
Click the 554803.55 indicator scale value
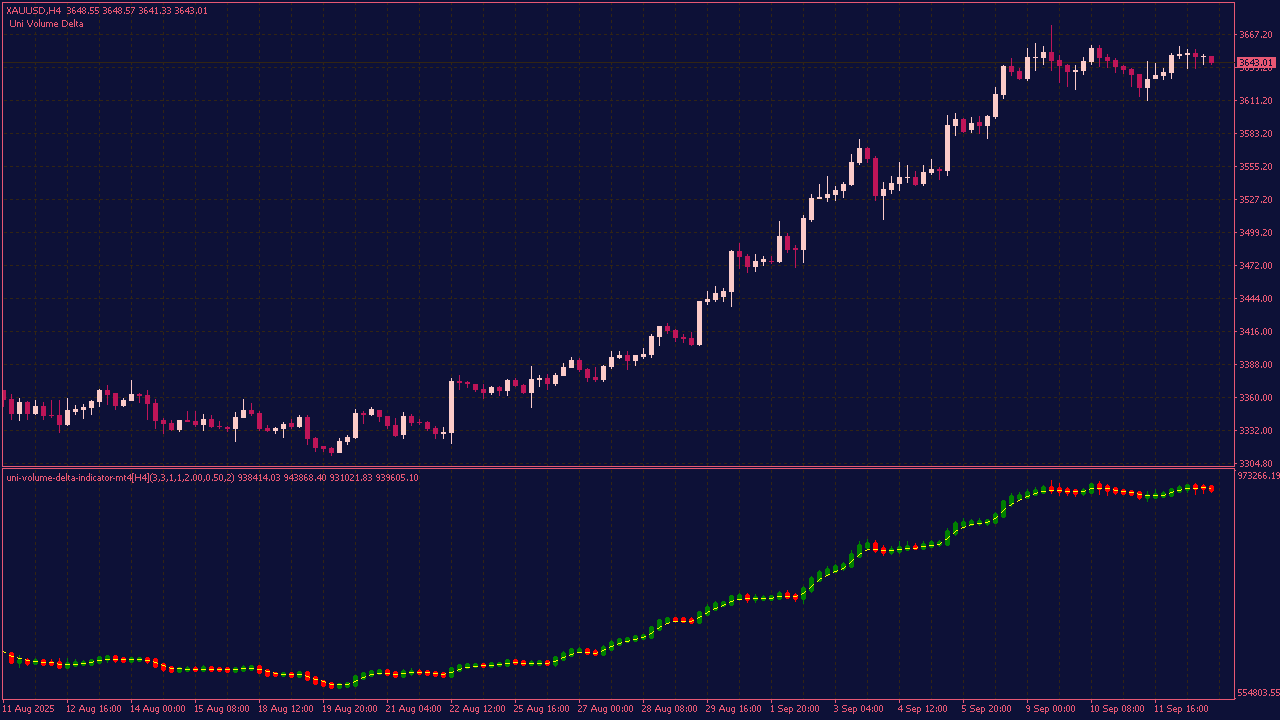[1257, 692]
